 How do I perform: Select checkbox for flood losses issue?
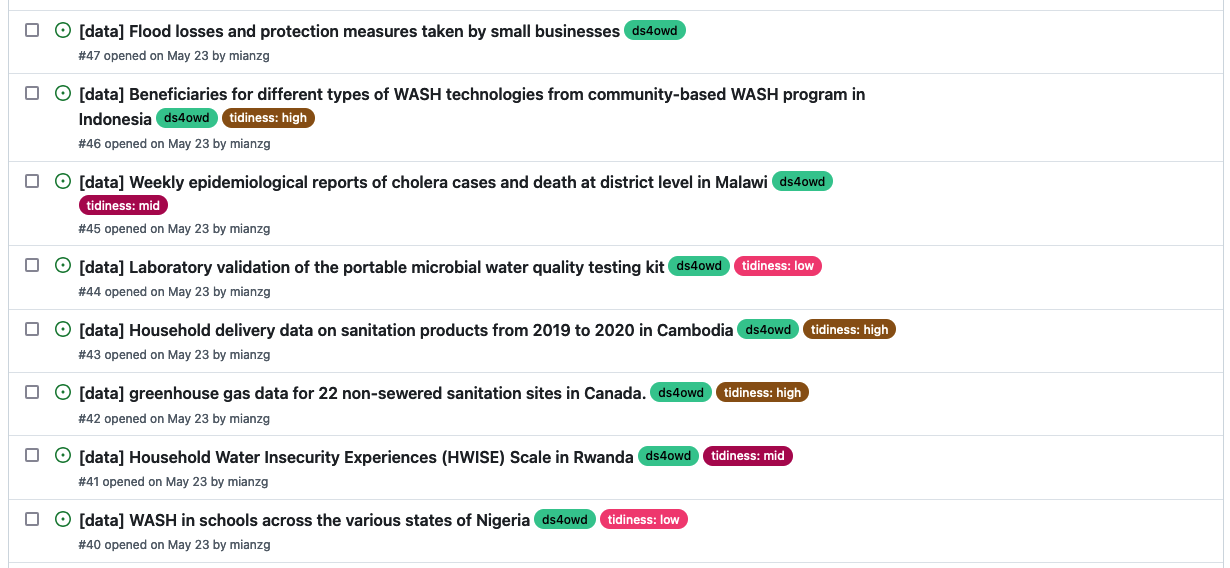[32, 30]
